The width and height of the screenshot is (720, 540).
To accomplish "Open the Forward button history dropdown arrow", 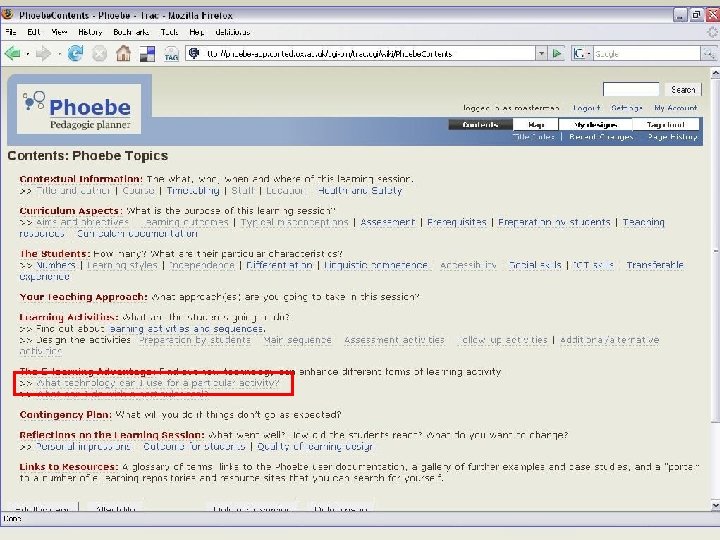I will (59, 54).
